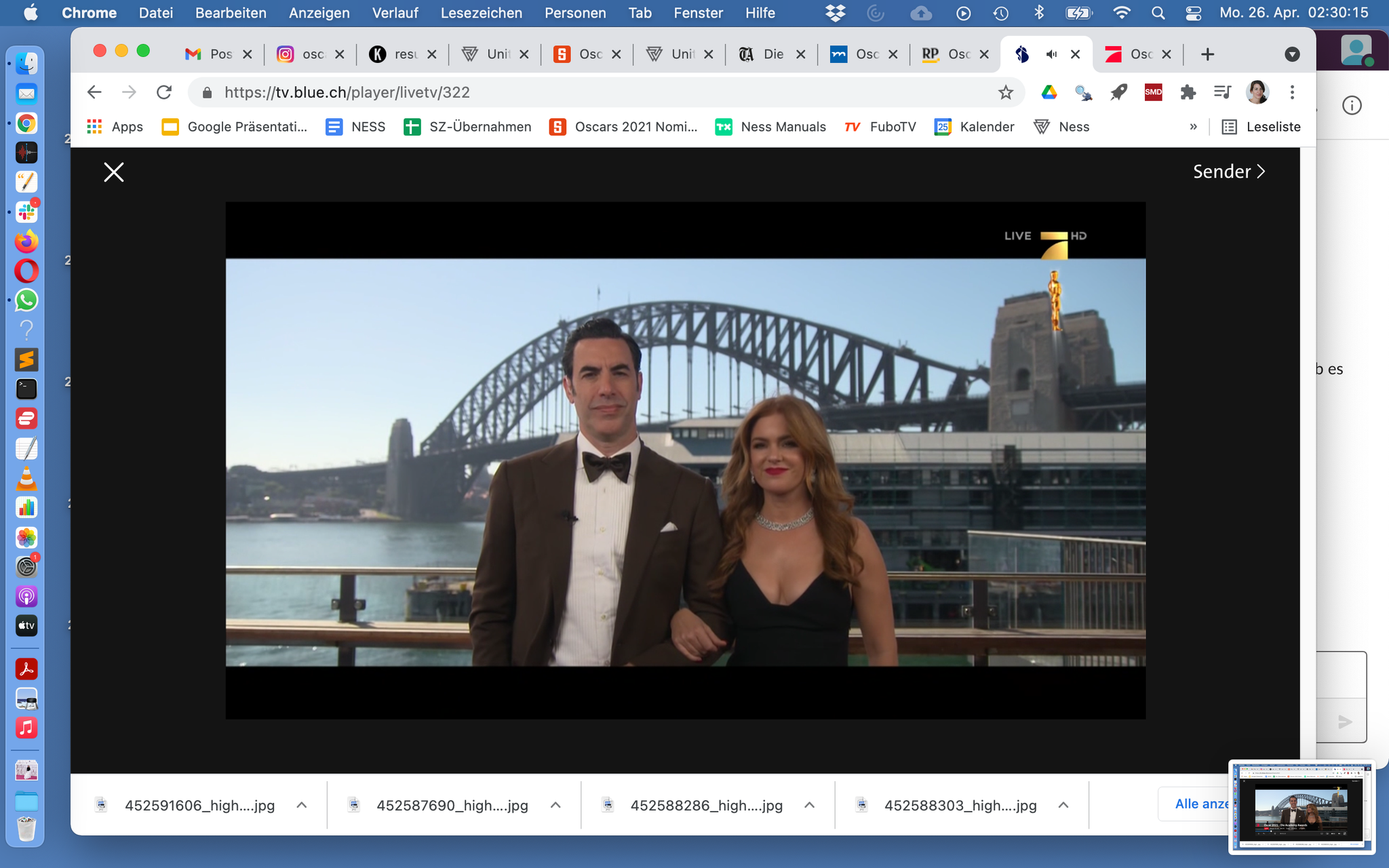Expand options for 452591606_high jpg download
The image size is (1389, 868).
point(302,805)
